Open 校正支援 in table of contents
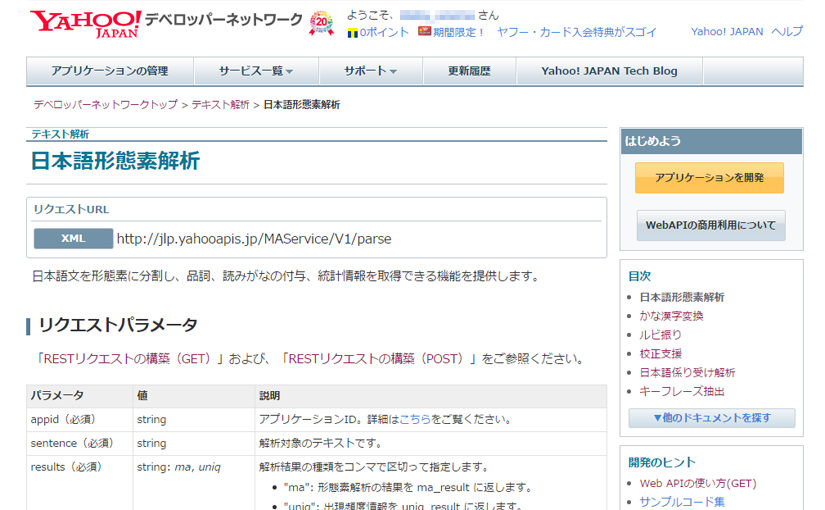 click(660, 354)
